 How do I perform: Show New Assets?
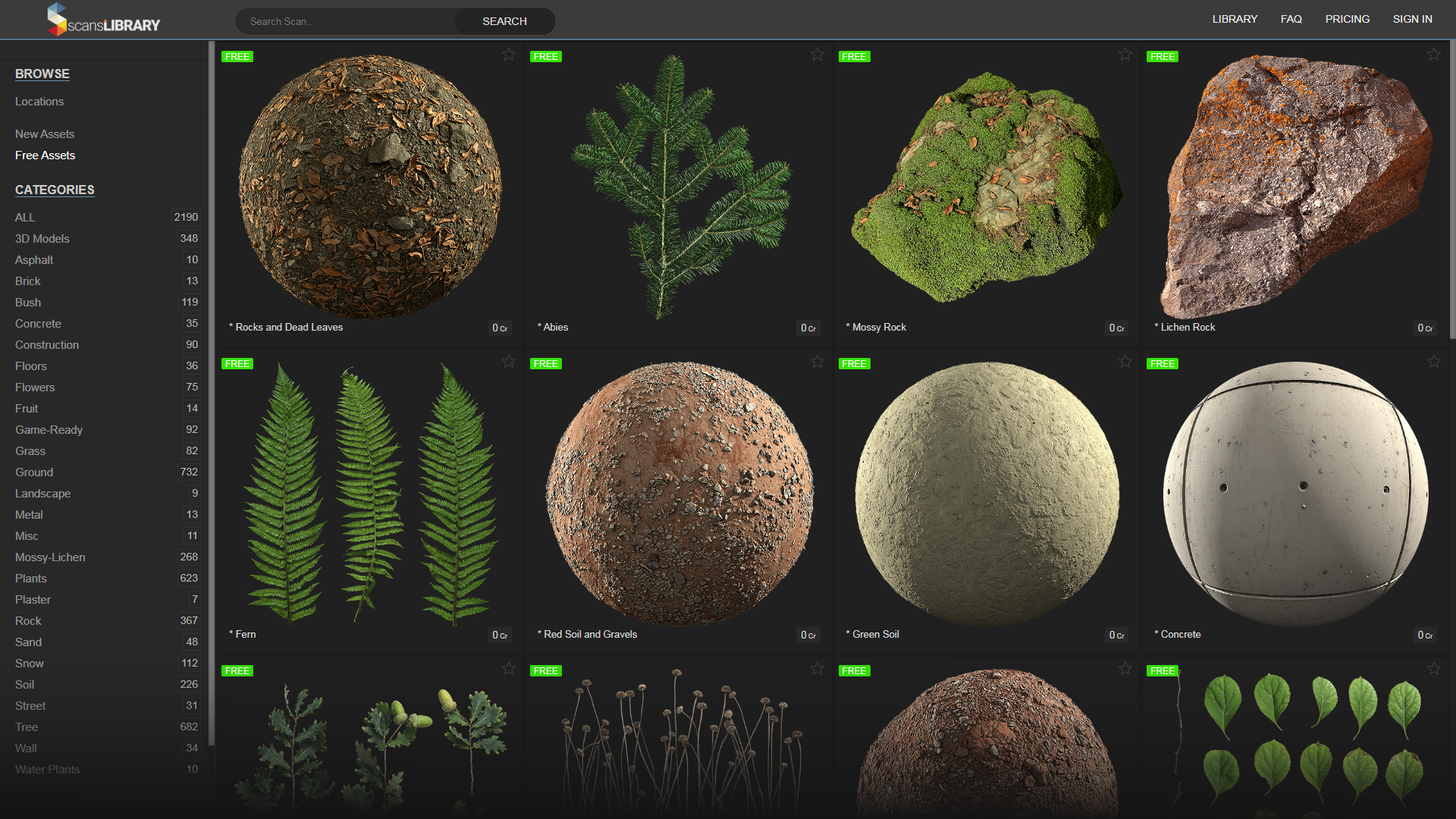tap(45, 134)
